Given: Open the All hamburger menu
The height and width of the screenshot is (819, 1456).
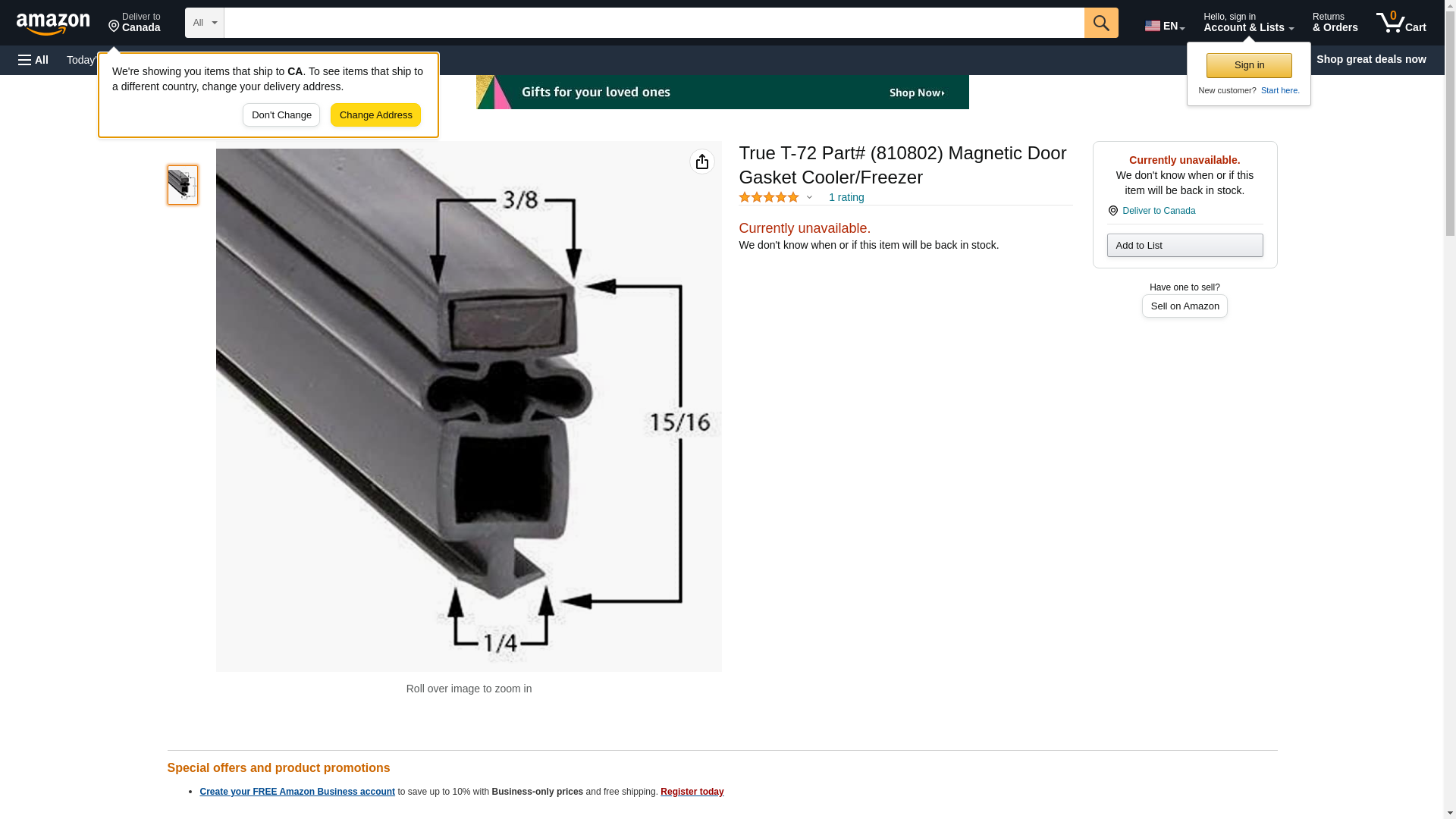Looking at the screenshot, I should pyautogui.click(x=33, y=60).
